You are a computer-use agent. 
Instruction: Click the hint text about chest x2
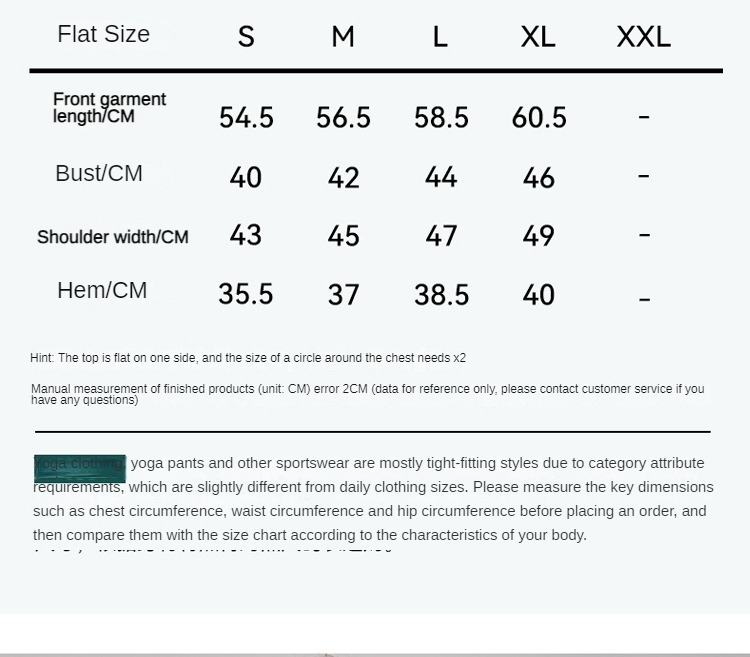coord(248,358)
